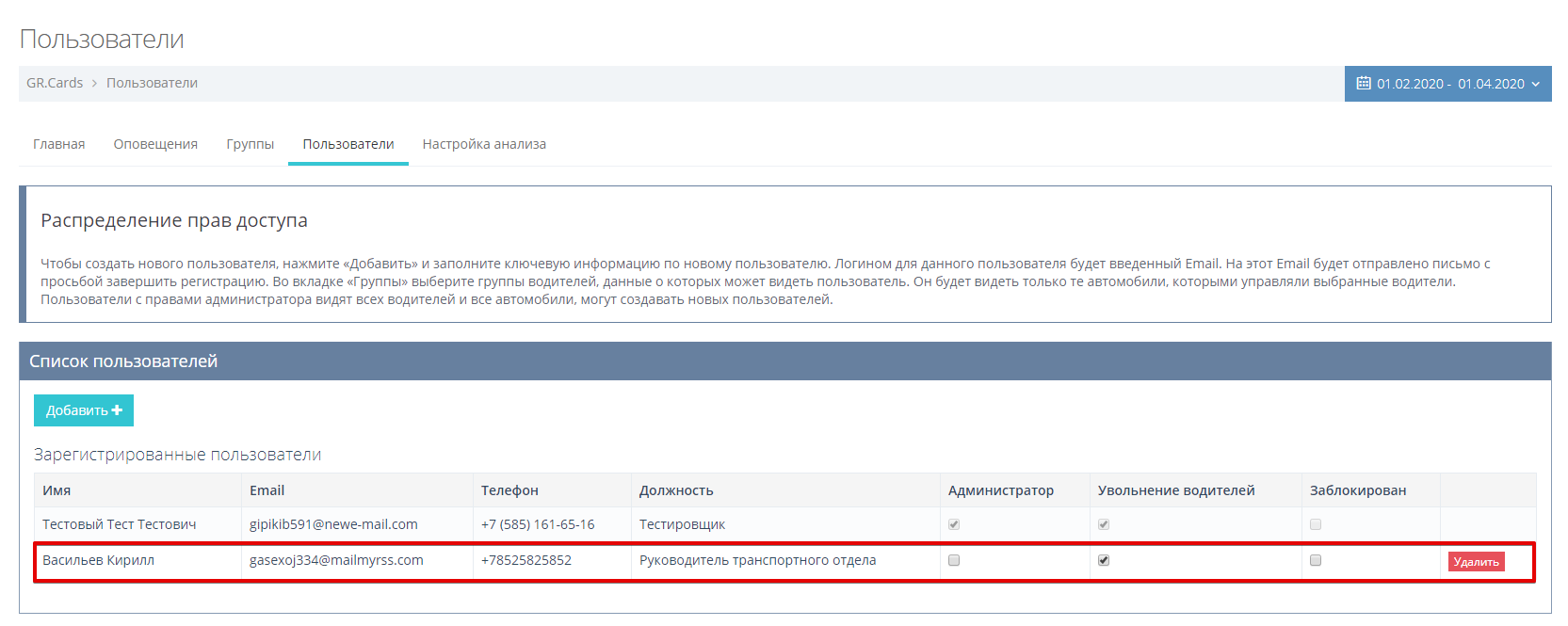Click email gasexoj334@mailmyrss.com
Image resolution: width=1568 pixels, height=626 pixels.
point(336,560)
